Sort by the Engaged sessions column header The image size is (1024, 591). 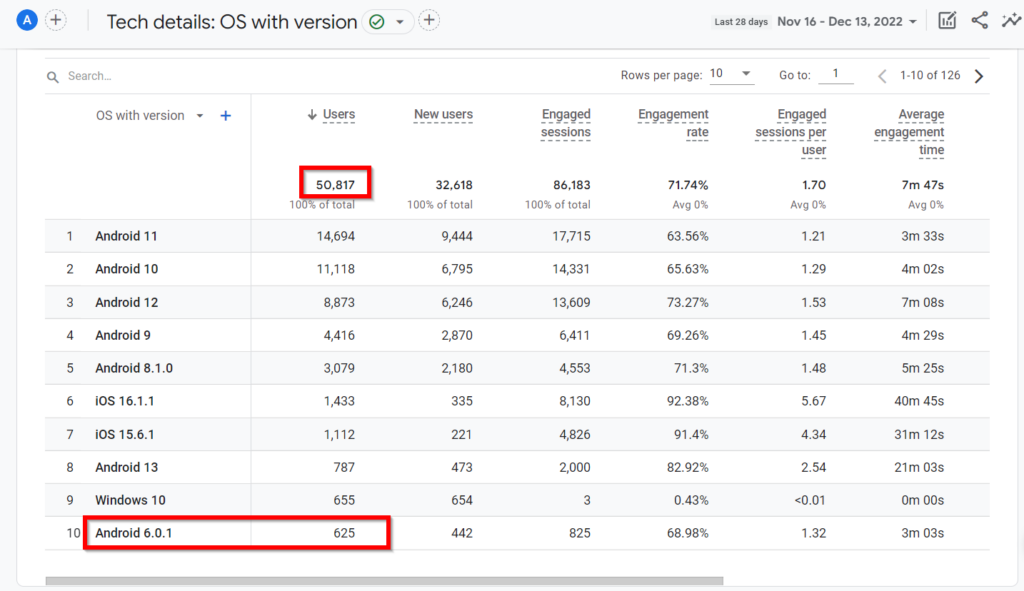566,123
